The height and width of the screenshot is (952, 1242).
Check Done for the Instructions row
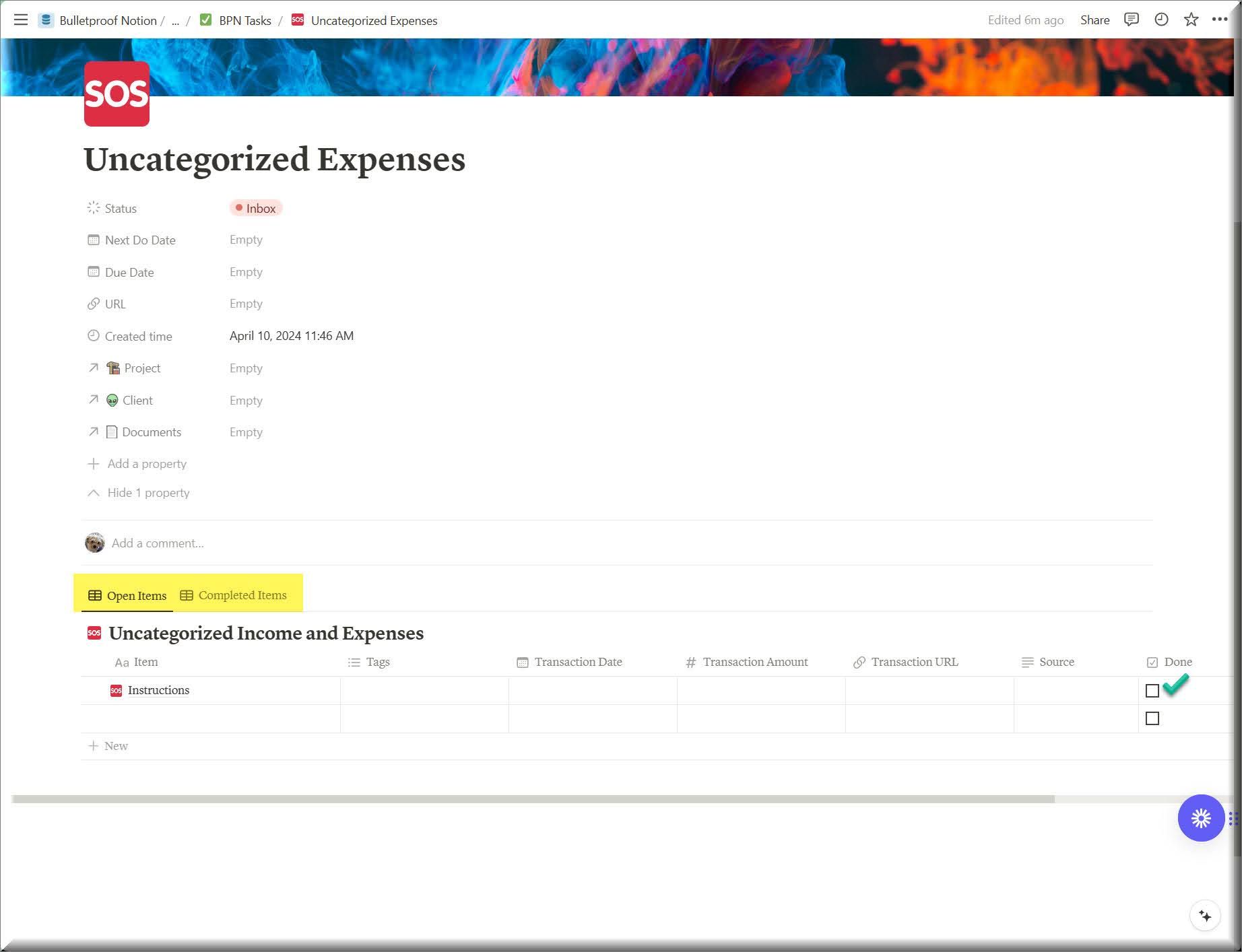tap(1152, 691)
